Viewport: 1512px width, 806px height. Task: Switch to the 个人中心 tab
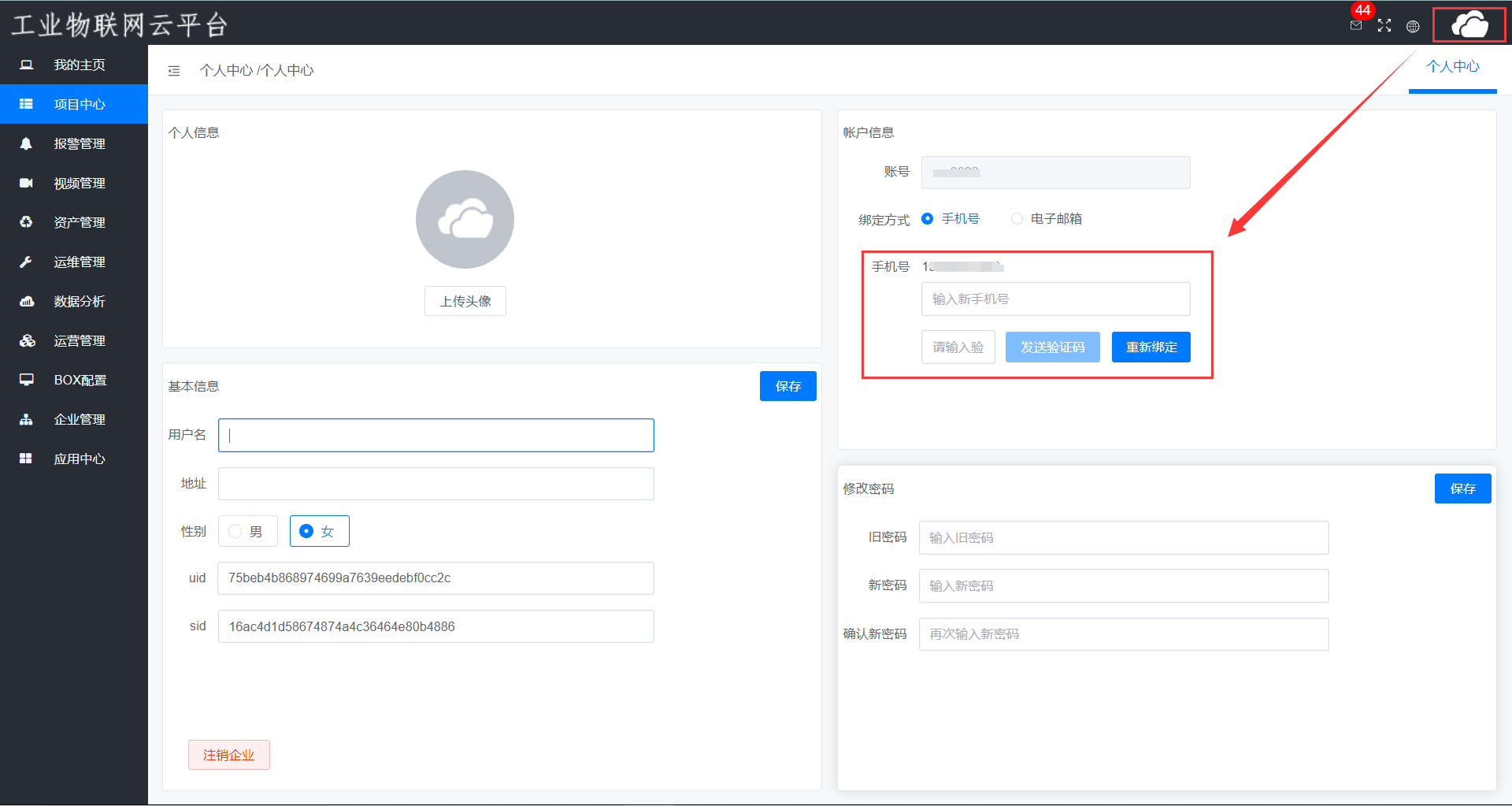pyautogui.click(x=1453, y=67)
